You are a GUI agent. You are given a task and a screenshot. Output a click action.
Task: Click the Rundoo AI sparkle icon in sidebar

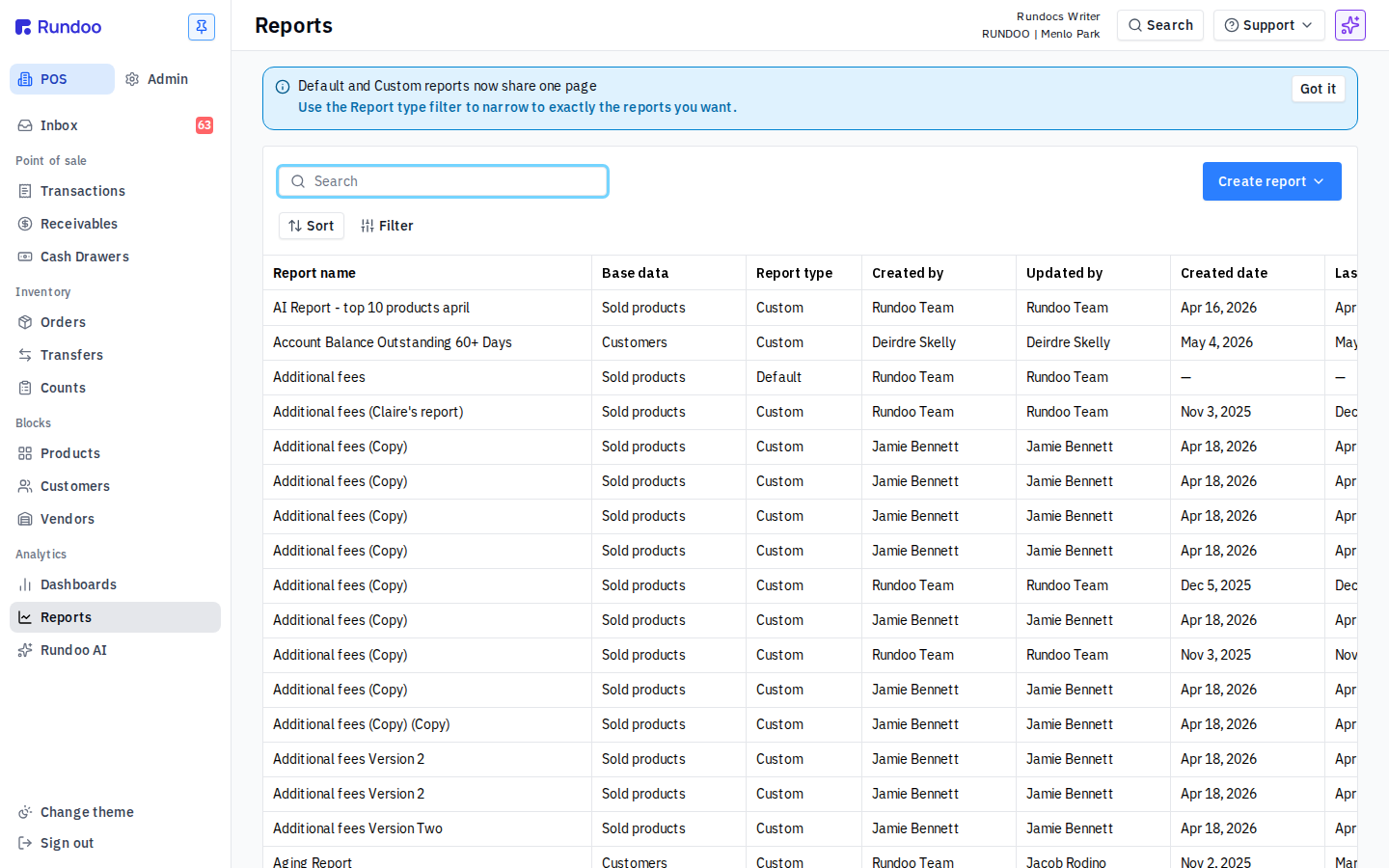[25, 650]
